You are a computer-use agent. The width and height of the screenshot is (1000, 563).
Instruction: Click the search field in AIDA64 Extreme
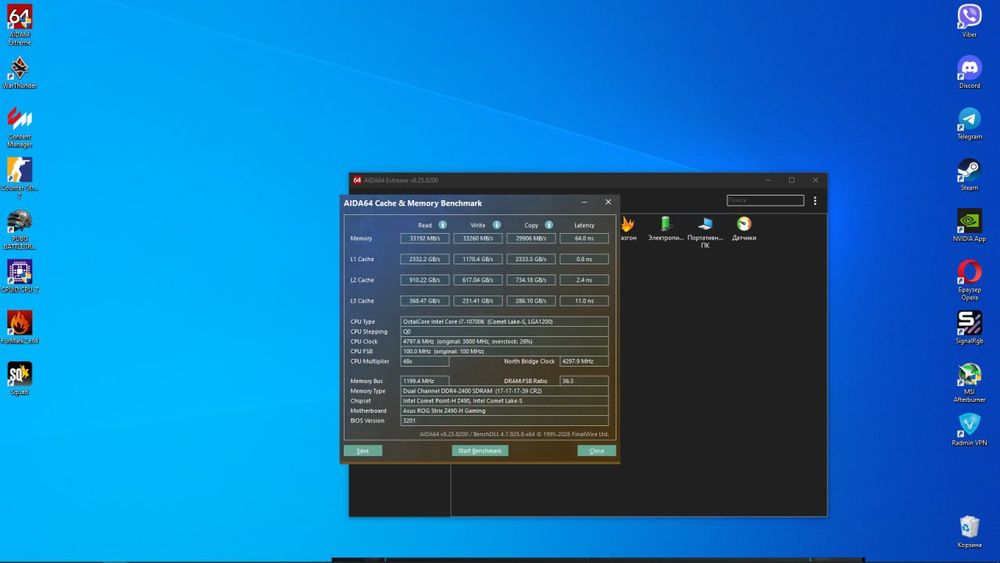(765, 200)
